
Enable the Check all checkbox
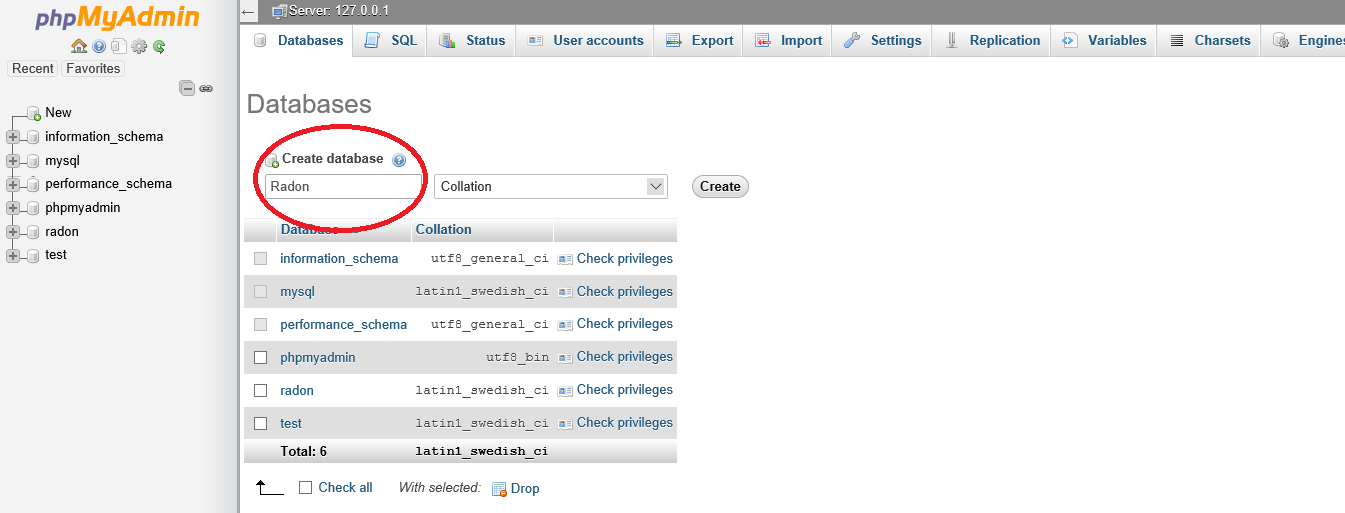point(306,488)
